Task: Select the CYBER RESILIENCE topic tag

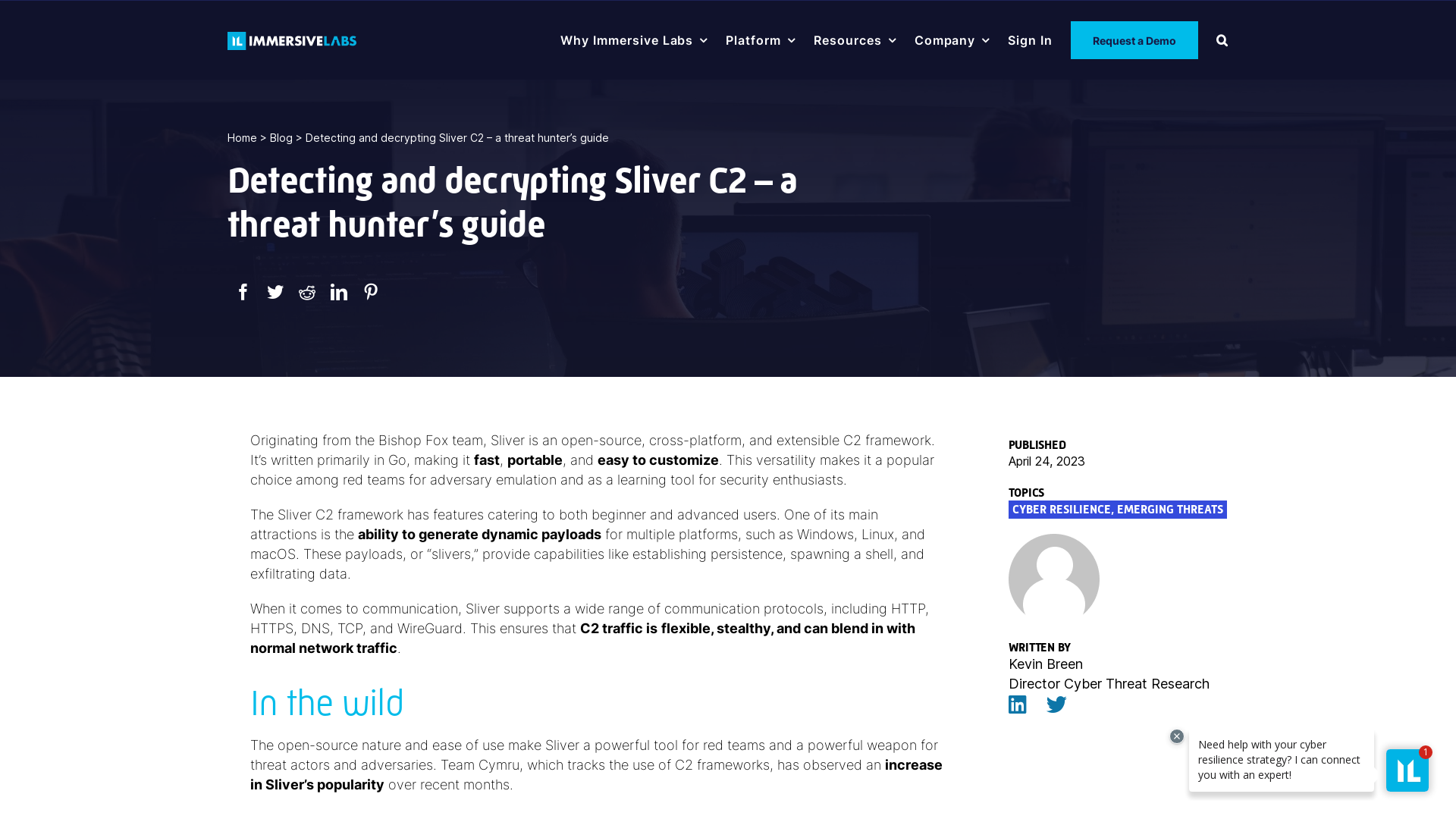Action: click(x=1060, y=509)
